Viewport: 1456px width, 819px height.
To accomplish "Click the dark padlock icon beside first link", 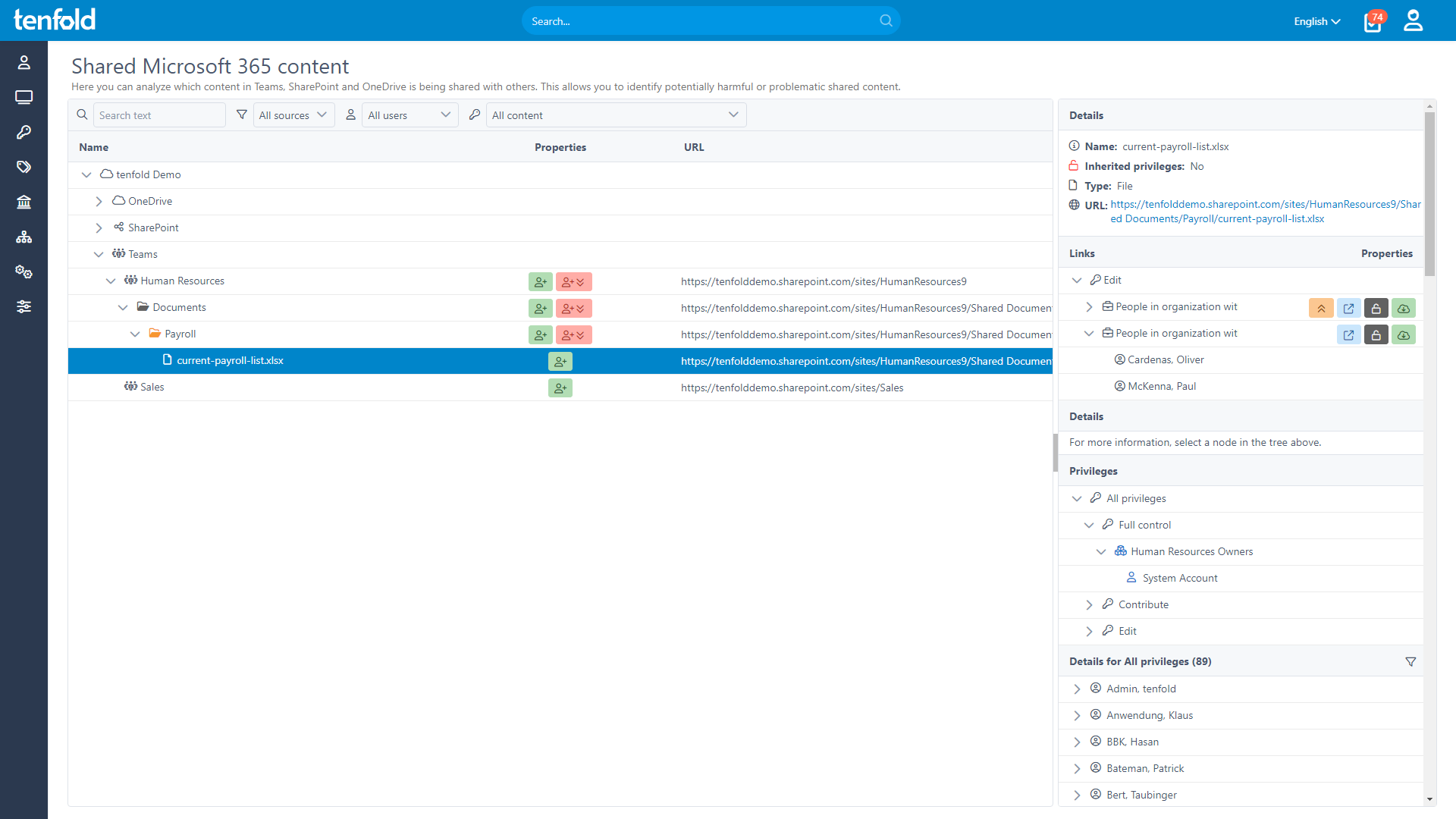I will [x=1376, y=308].
